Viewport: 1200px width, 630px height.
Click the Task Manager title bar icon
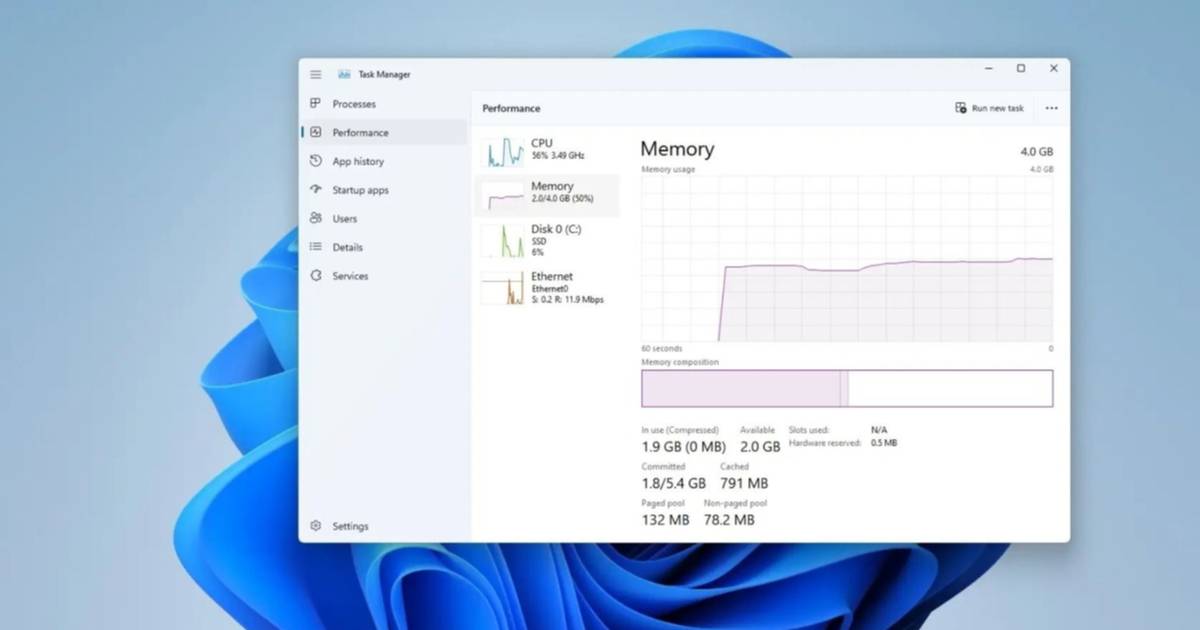click(344, 74)
